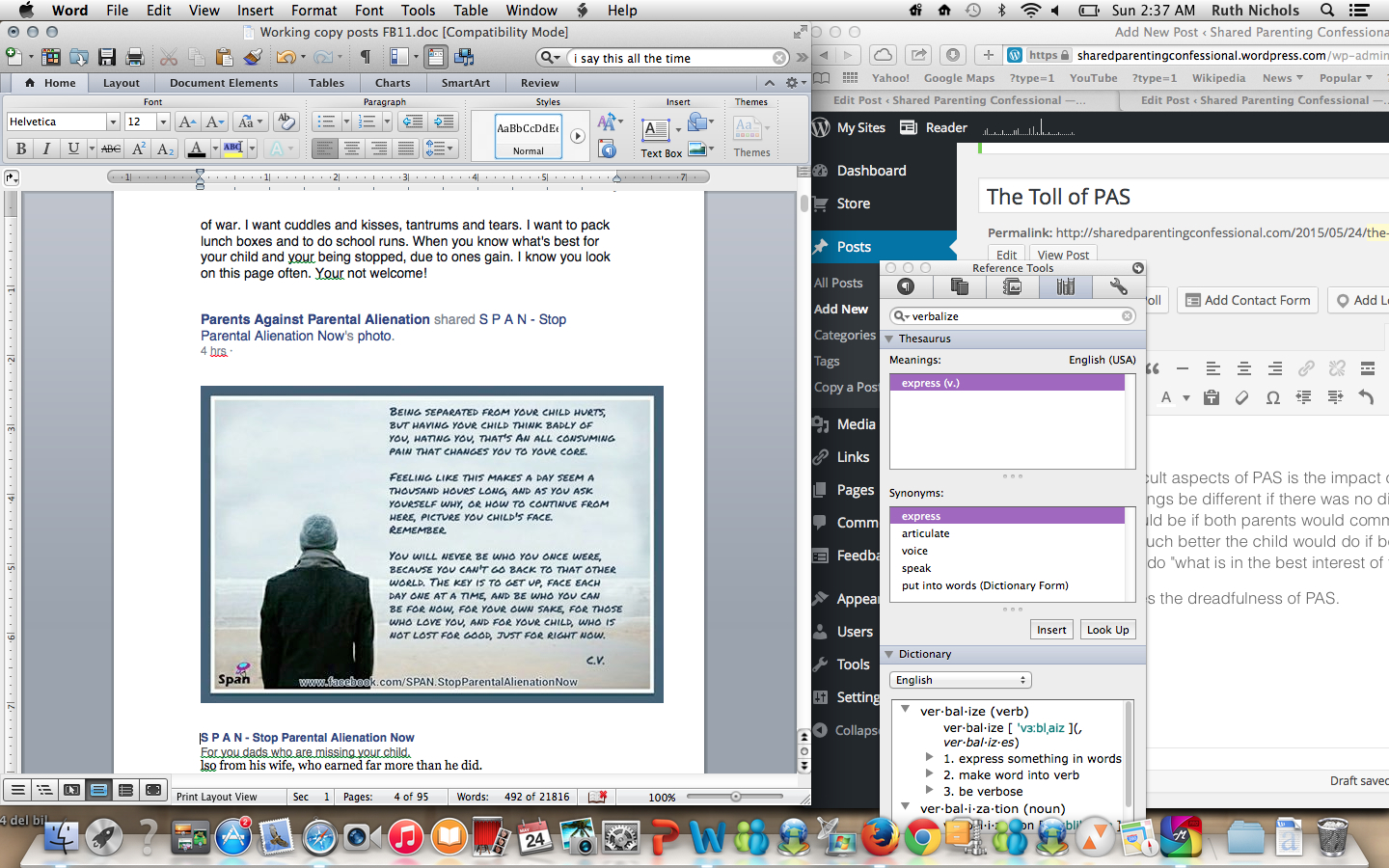Viewport: 1389px width, 868px height.
Task: Open the Dictionary language dropdown showing English
Action: 960,680
